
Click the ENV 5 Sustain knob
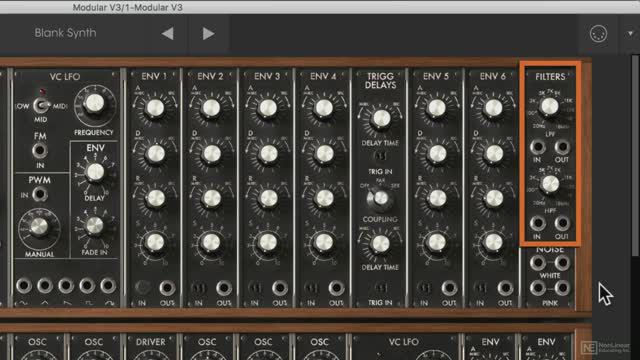coord(437,242)
